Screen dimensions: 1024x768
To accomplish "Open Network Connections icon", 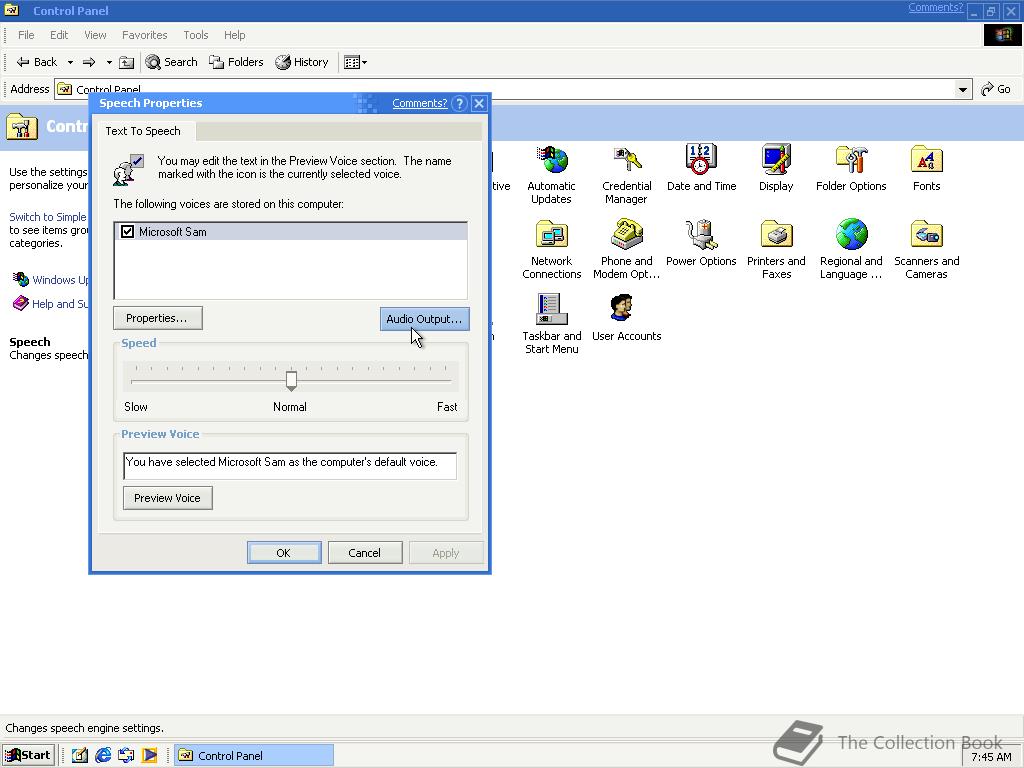I will (x=551, y=249).
